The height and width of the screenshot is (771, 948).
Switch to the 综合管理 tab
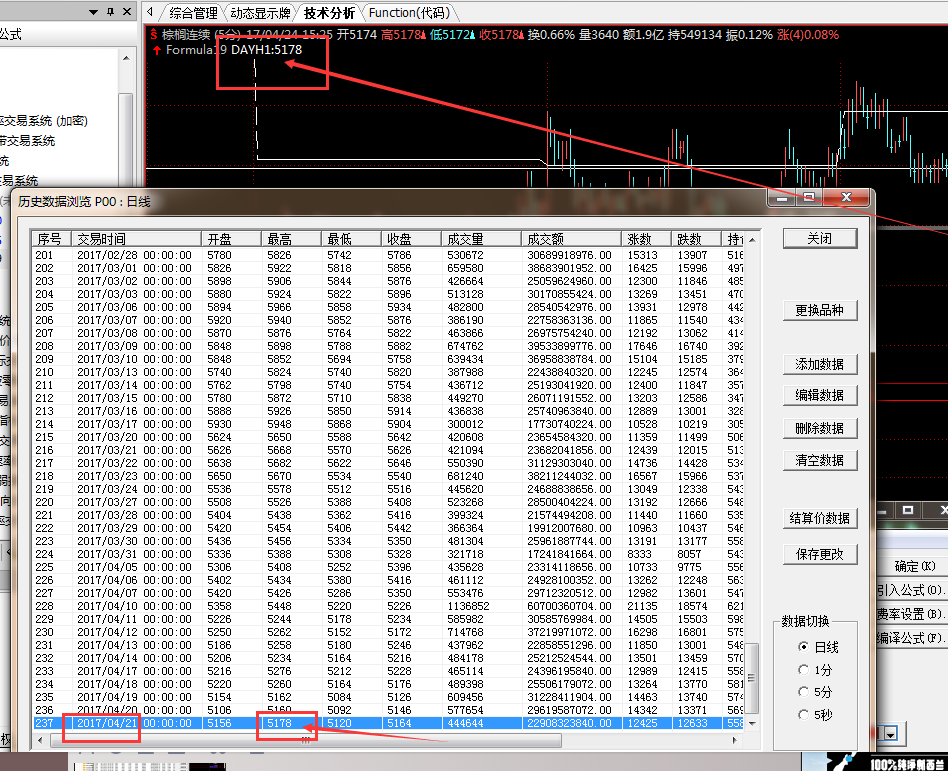pyautogui.click(x=193, y=13)
